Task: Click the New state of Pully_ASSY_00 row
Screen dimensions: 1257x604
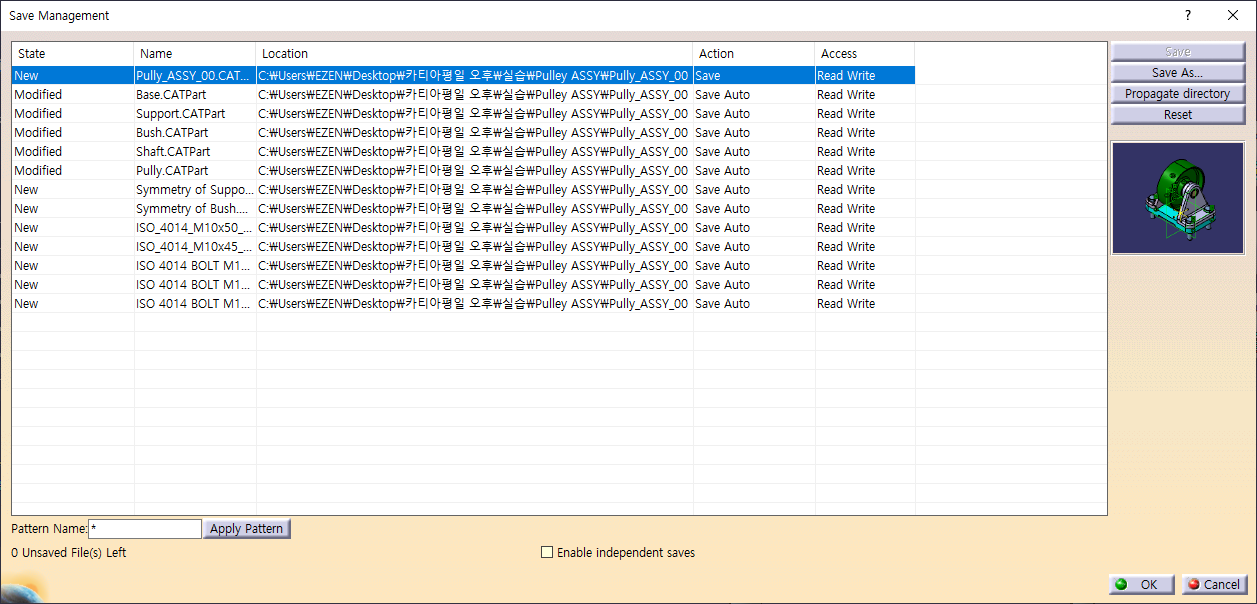Action: coord(26,75)
